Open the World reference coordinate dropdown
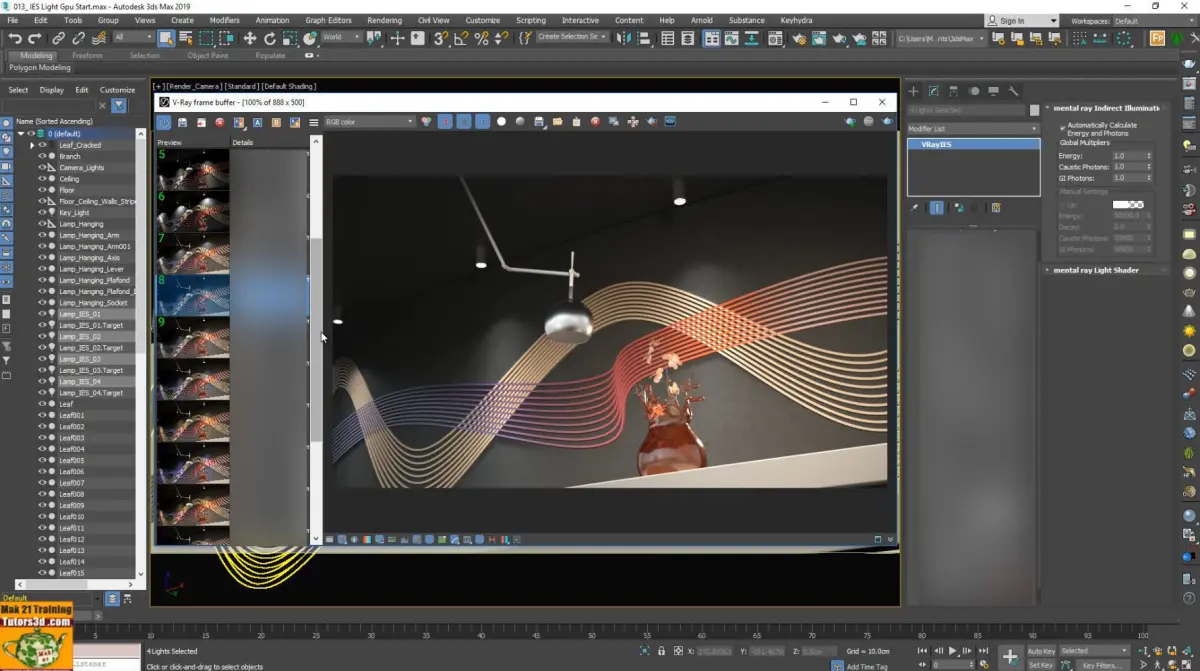The width and height of the screenshot is (1200, 671). click(340, 38)
